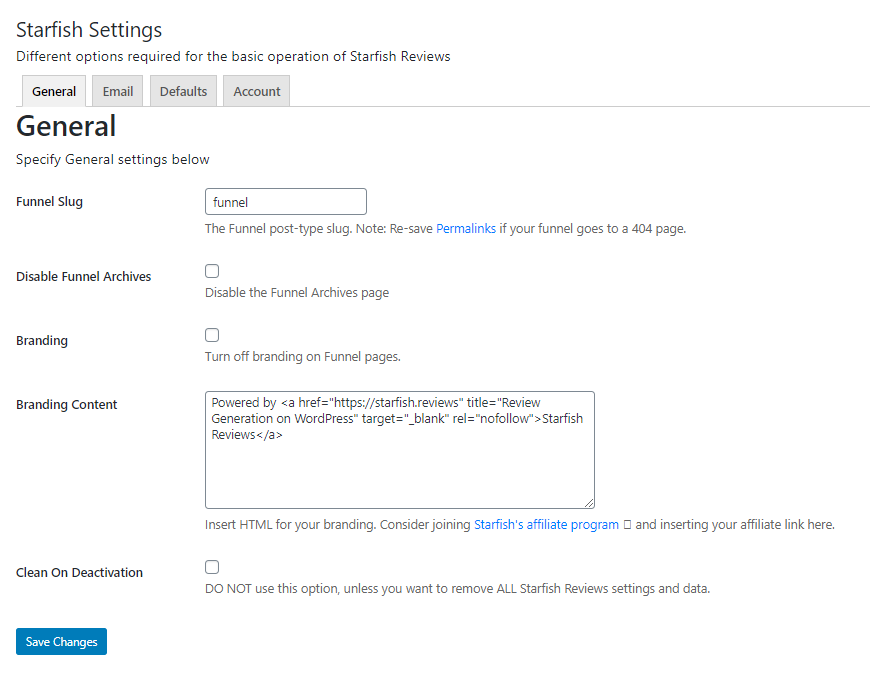The image size is (870, 693).
Task: Click the 'Disable the Funnel Archives page' description
Action: pos(297,292)
